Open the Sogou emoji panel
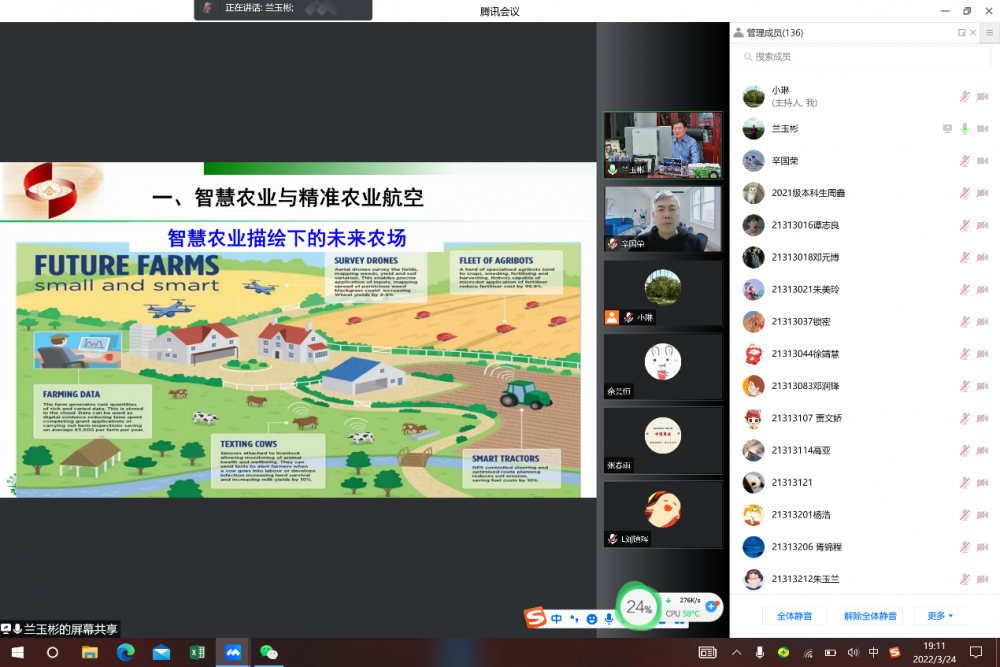Viewport: 1000px width, 667px height. [591, 619]
